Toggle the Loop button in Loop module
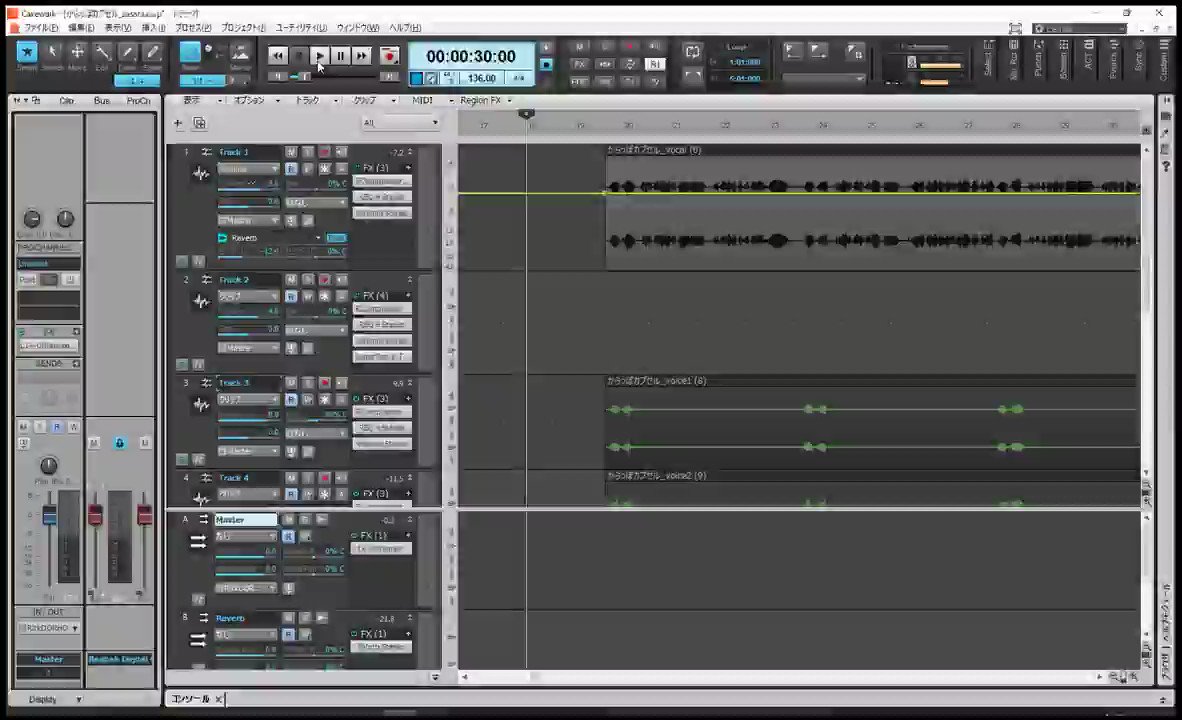1182x720 pixels. pos(692,52)
